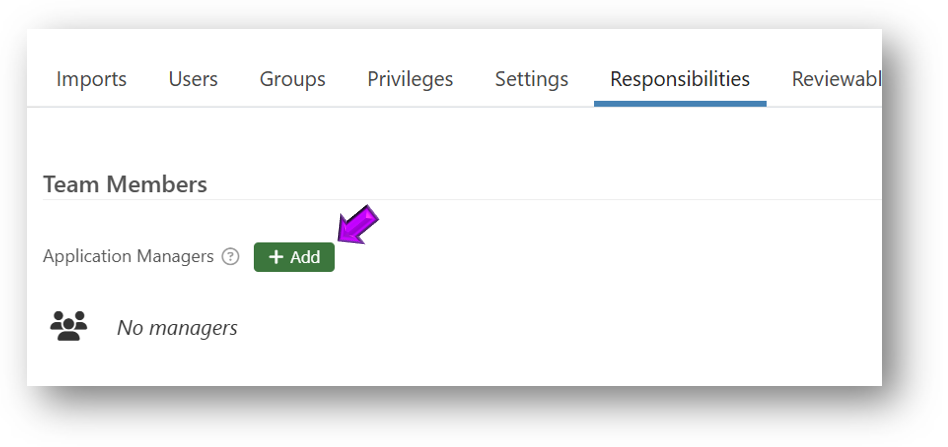Open the Settings tab
Image resolution: width=948 pixels, height=447 pixels.
[x=531, y=79]
